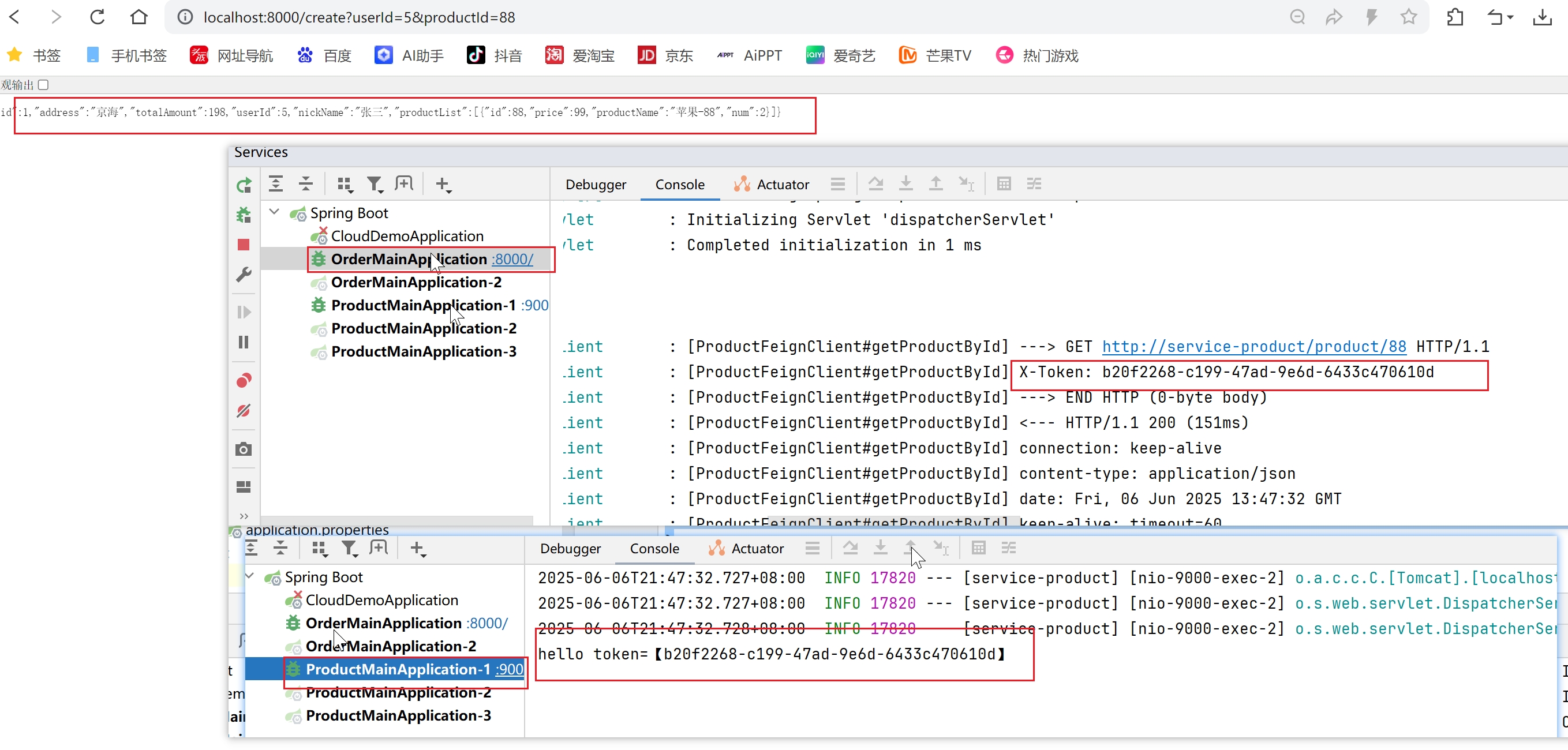Open the browser undo dropdown arrow
Screen dimensions: 1568x750
pos(1510,18)
